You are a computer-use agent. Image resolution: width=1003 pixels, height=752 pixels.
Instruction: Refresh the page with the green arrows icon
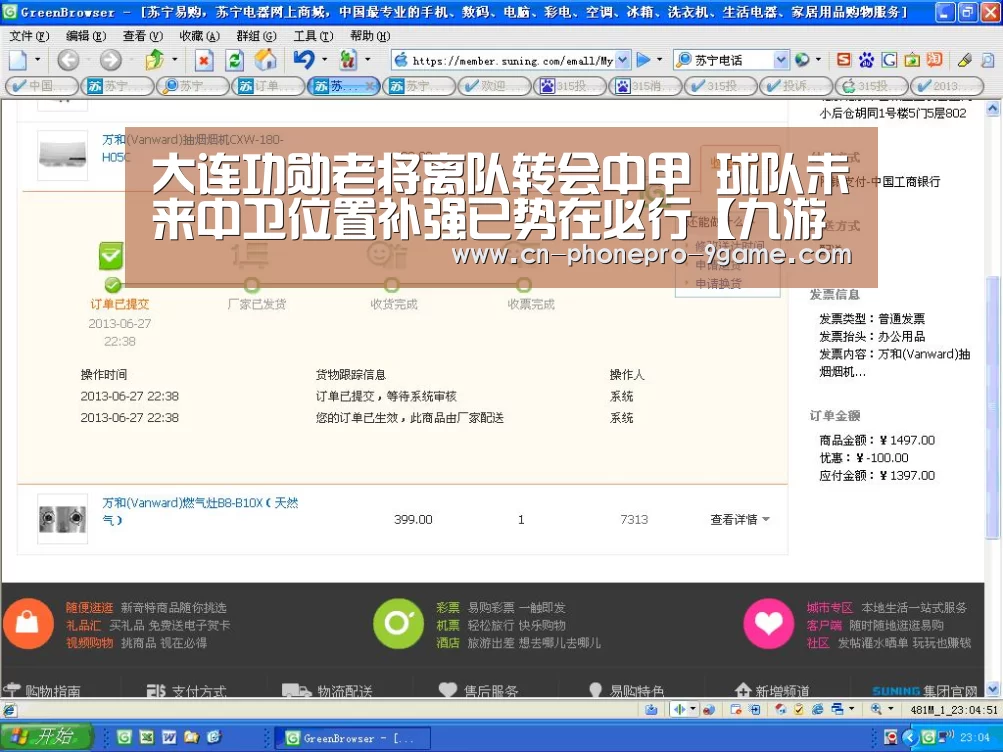[235, 60]
